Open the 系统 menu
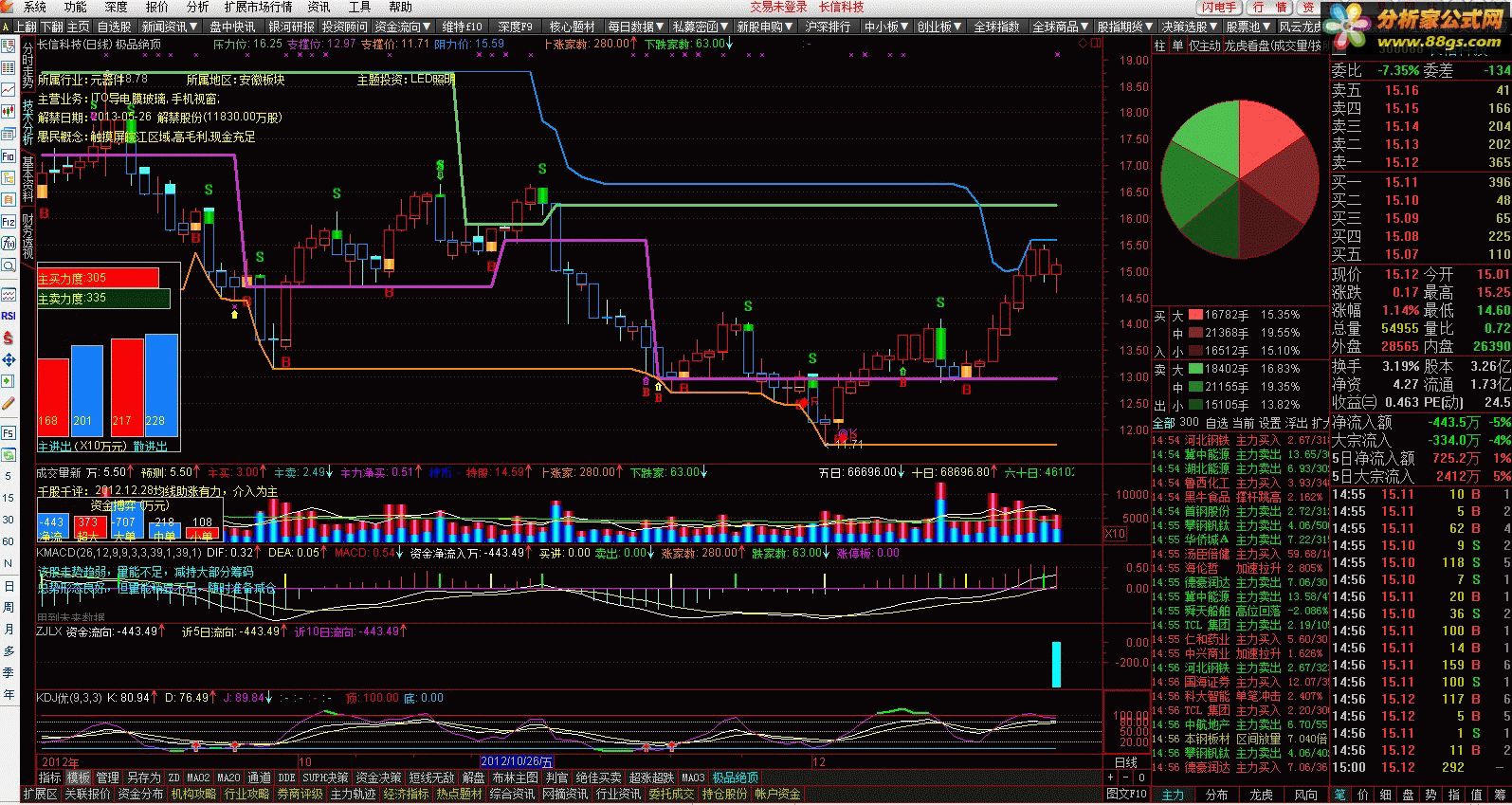Viewport: 1512px width, 805px height. pyautogui.click(x=35, y=8)
